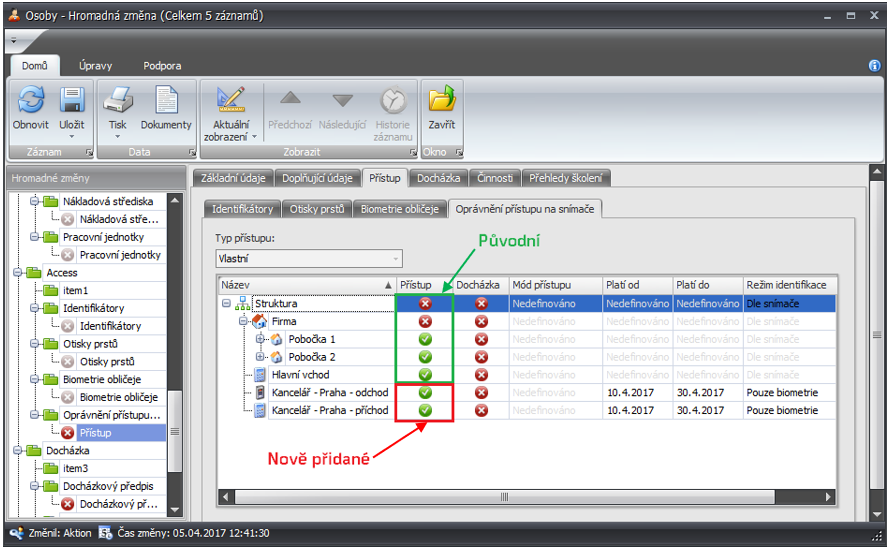Click the red X icon beside Pracovní jednotky
Image resolution: width=889 pixels, height=547 pixels.
coord(67,255)
